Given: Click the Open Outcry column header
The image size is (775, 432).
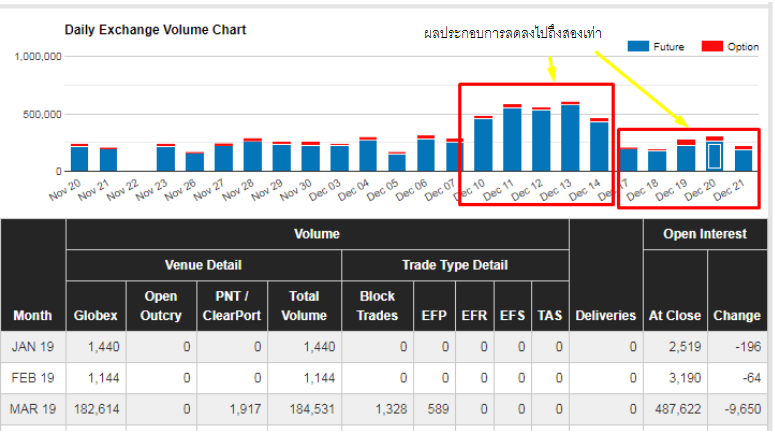Looking at the screenshot, I should (x=161, y=305).
